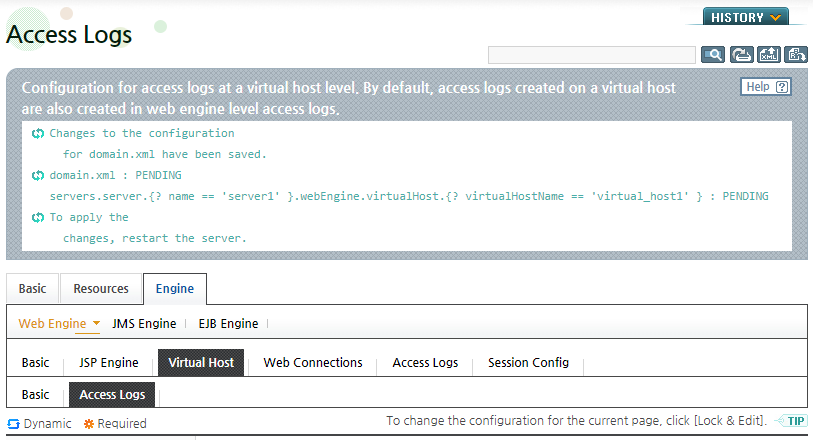Viewport: 813px width, 440px height.
Task: Click the rightmost toolbar icon with arrow
Action: [x=796, y=54]
